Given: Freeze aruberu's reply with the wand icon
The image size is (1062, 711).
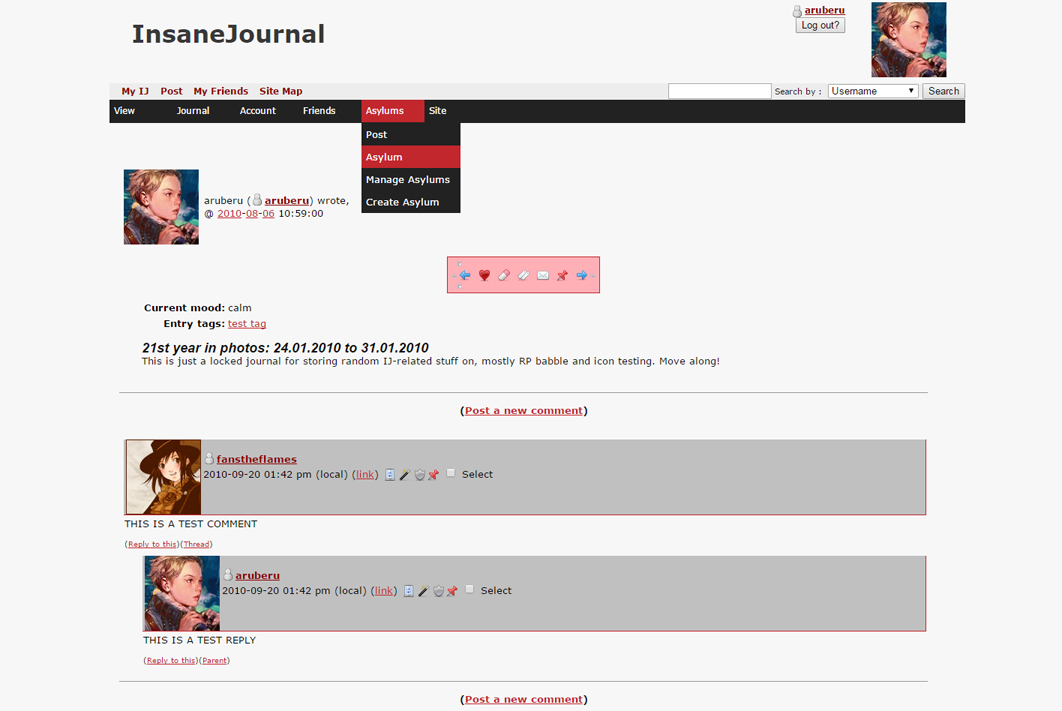Looking at the screenshot, I should click(x=422, y=590).
